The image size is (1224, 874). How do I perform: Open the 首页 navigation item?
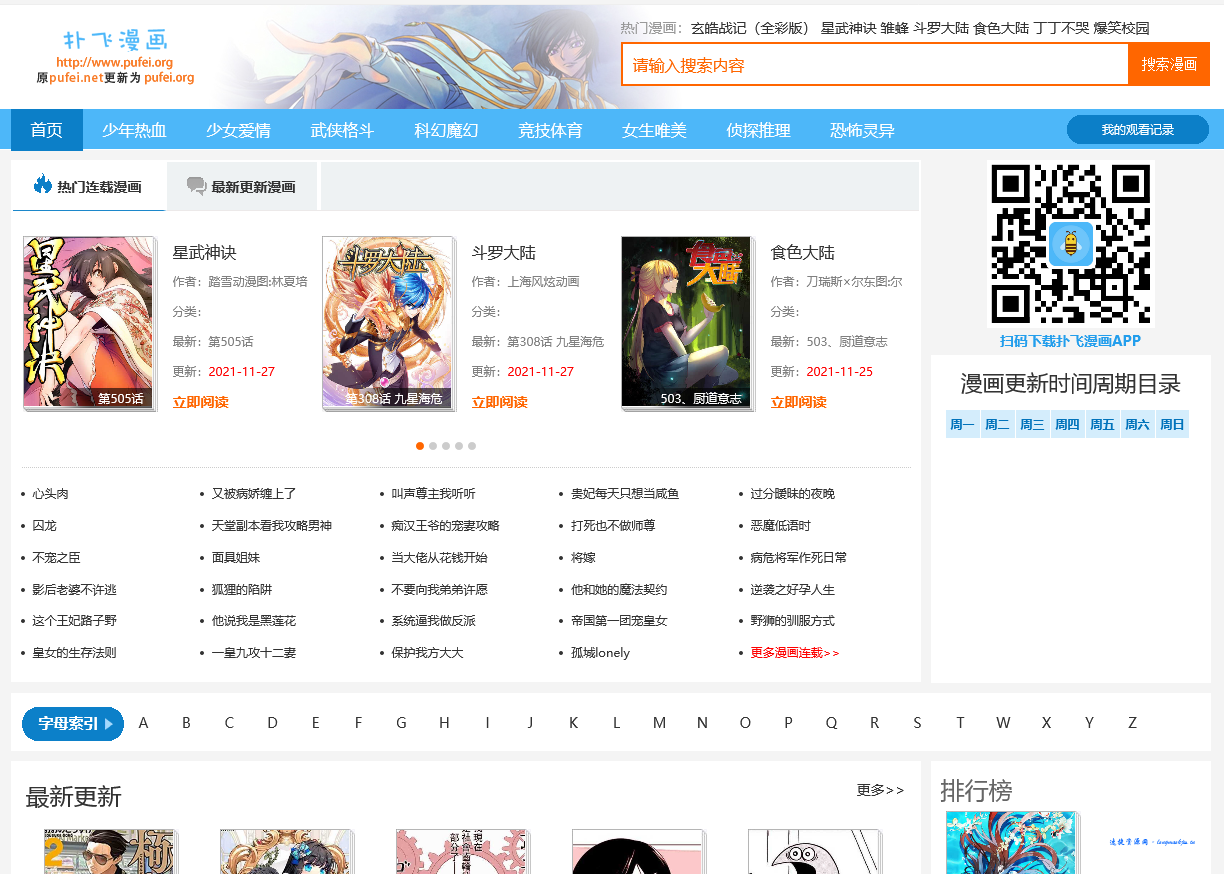46,130
